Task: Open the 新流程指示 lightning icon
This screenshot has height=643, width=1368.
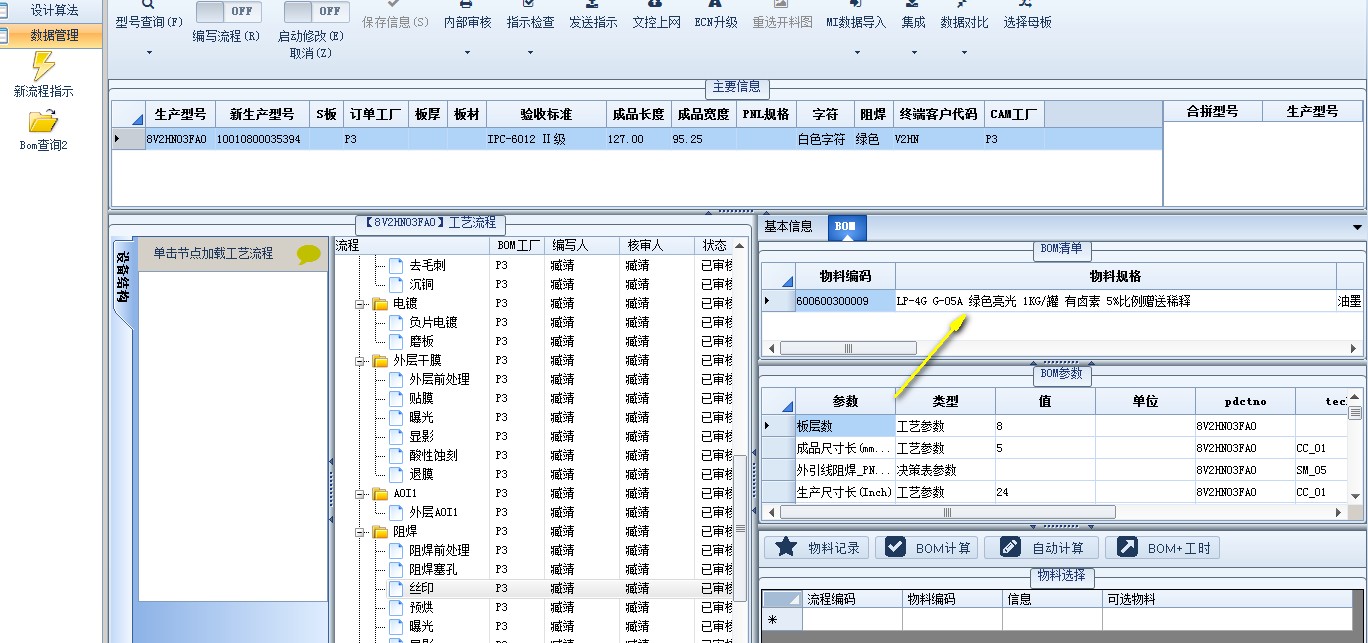Action: click(43, 66)
